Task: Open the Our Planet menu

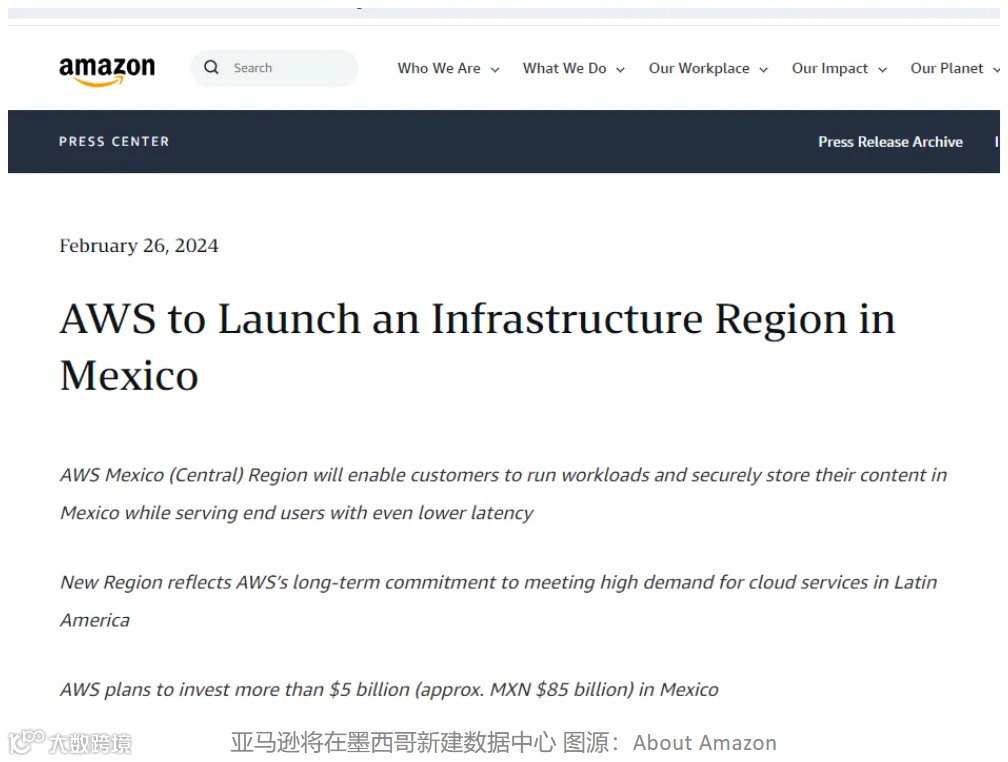Action: 946,68
